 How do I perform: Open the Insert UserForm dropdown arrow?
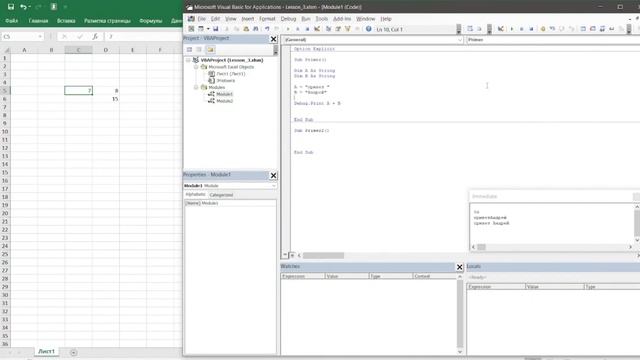click(208, 29)
